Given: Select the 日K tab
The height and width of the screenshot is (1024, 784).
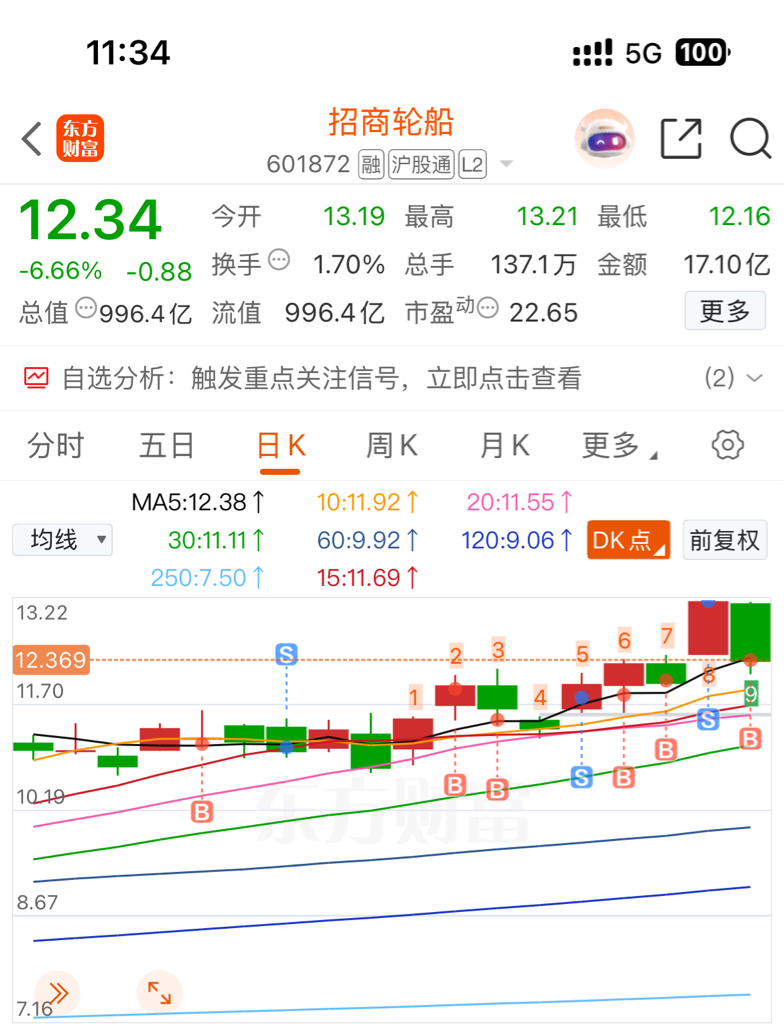Looking at the screenshot, I should (x=281, y=446).
